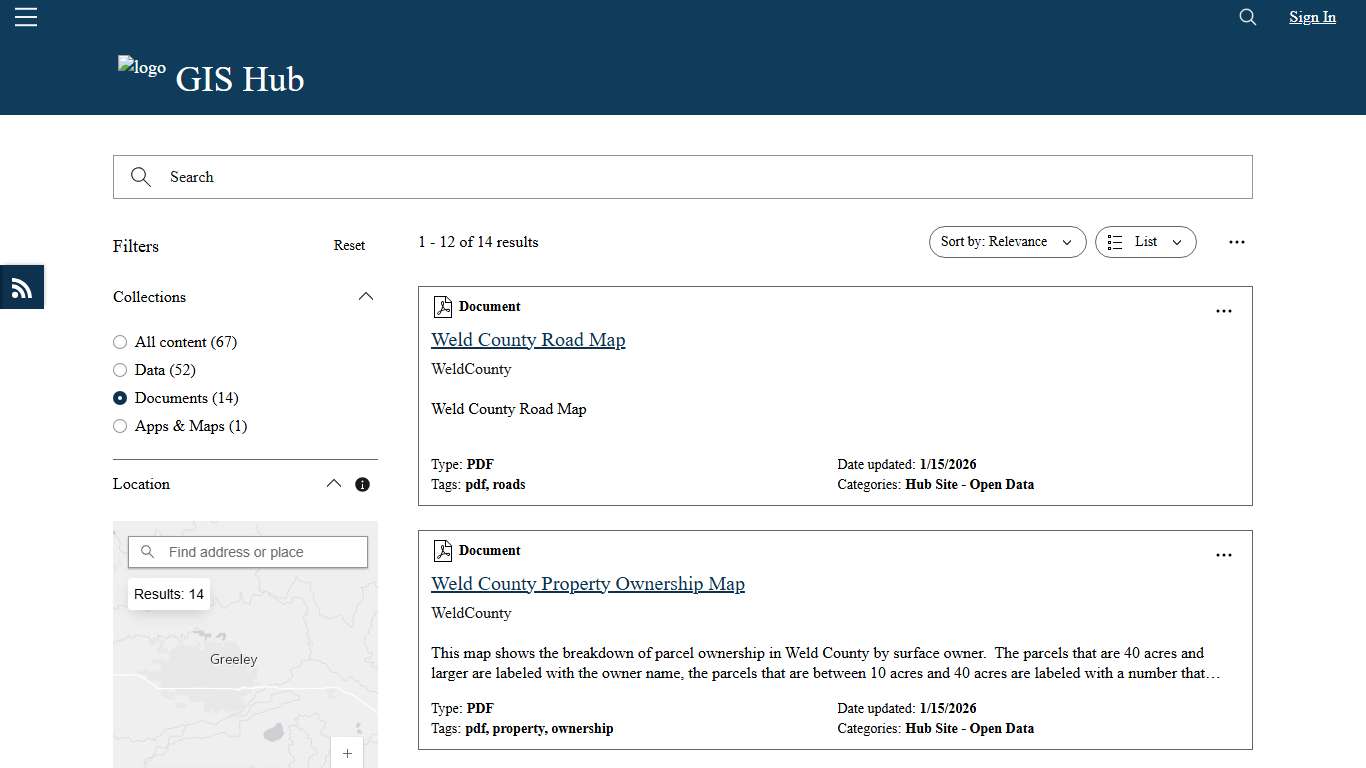Open the hamburger navigation menu

(x=25, y=16)
